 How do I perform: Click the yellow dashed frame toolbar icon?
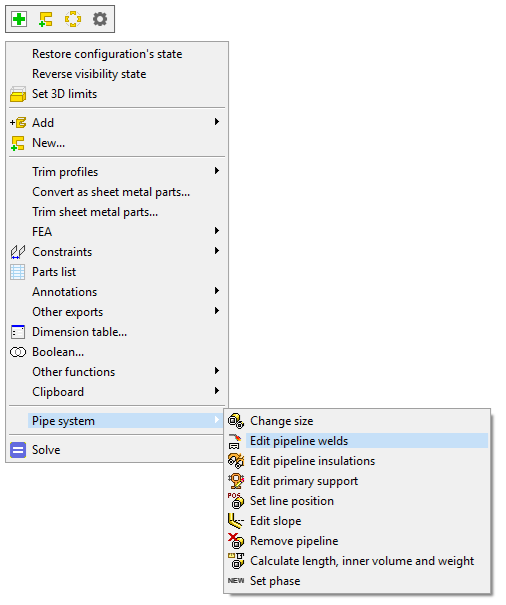coord(73,19)
